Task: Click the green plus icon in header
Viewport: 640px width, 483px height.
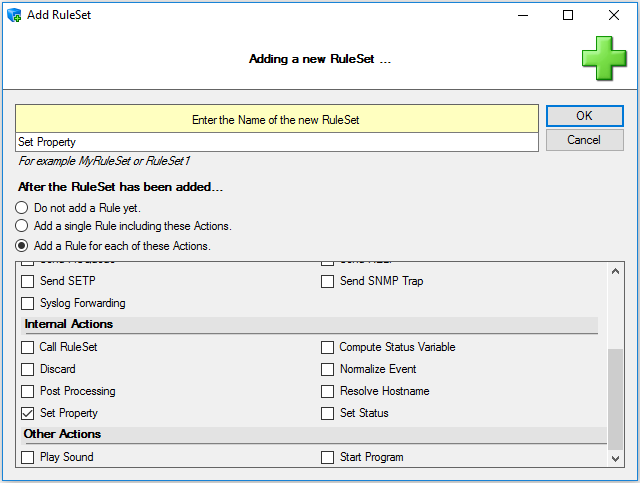Action: (604, 58)
